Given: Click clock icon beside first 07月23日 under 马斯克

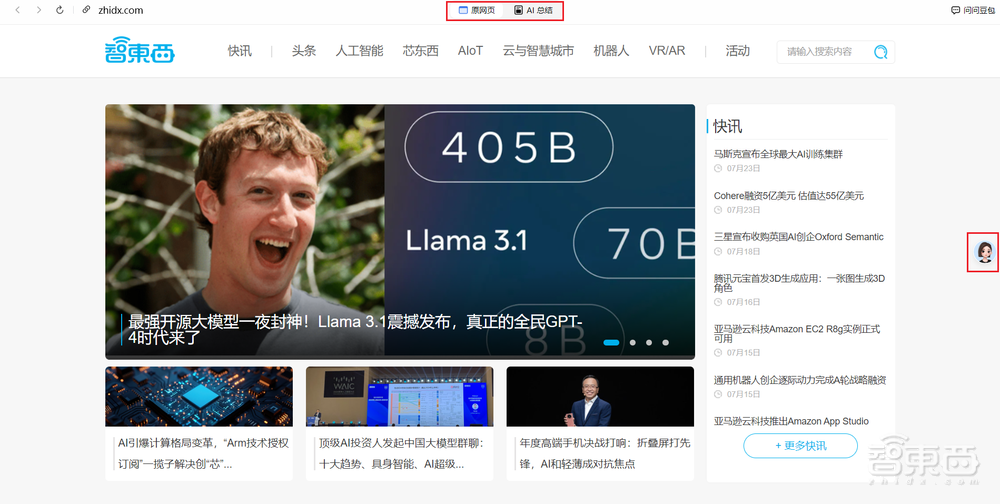Looking at the screenshot, I should point(717,168).
